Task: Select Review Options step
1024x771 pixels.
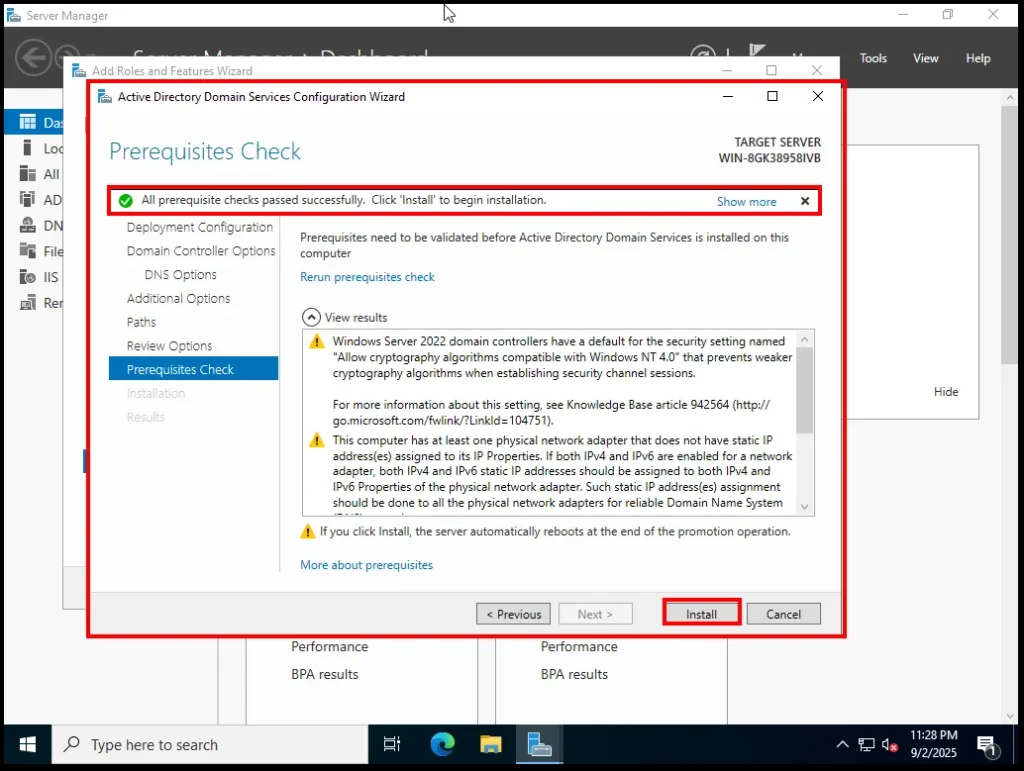Action: [x=169, y=346]
